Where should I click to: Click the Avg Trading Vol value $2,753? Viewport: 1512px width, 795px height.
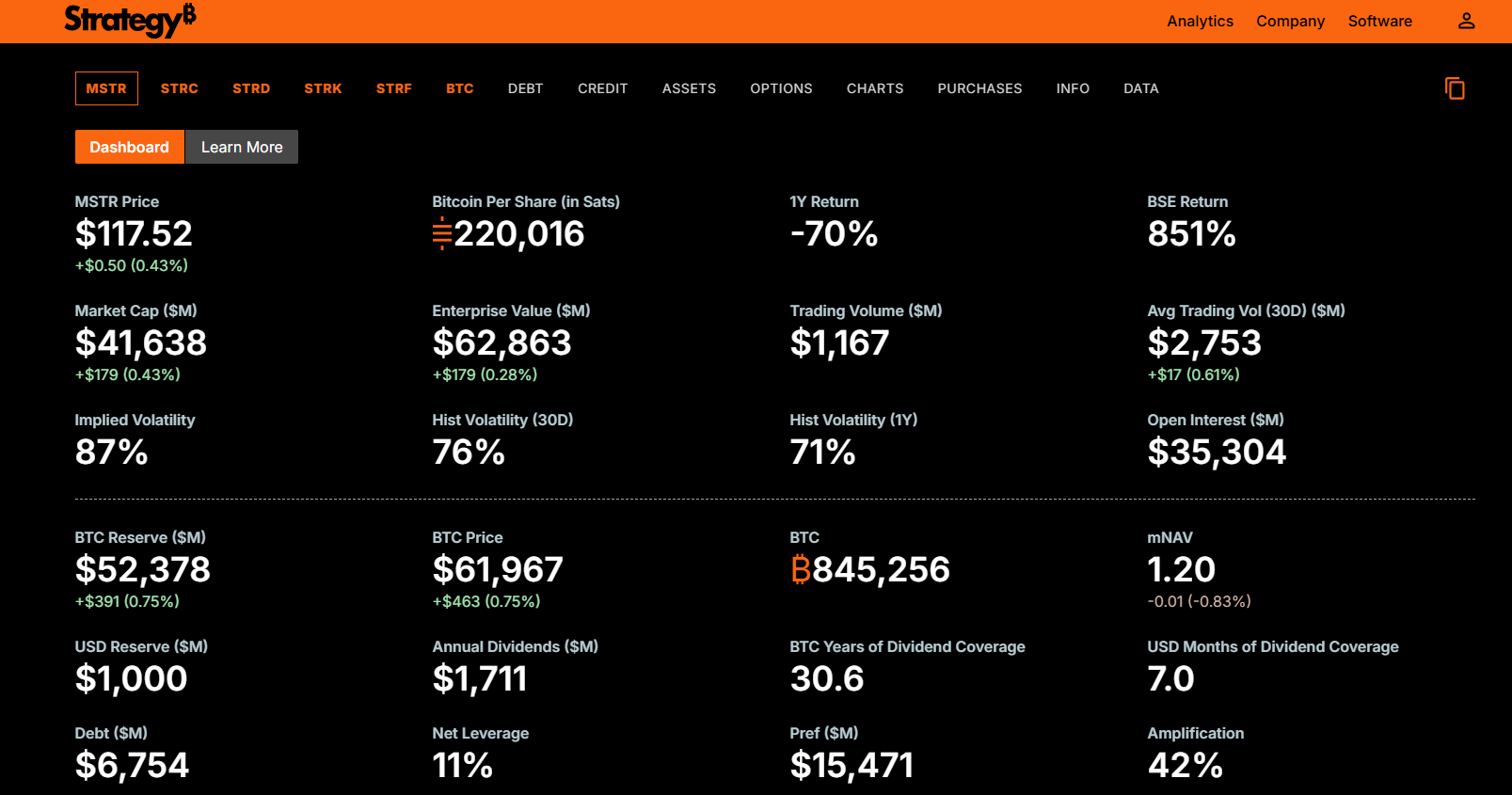(x=1204, y=342)
